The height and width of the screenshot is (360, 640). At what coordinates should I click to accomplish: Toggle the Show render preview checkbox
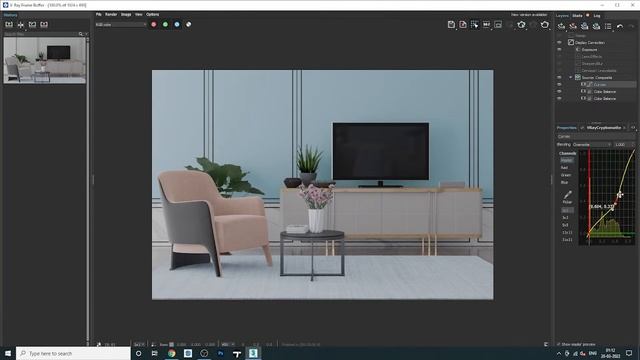(x=559, y=344)
